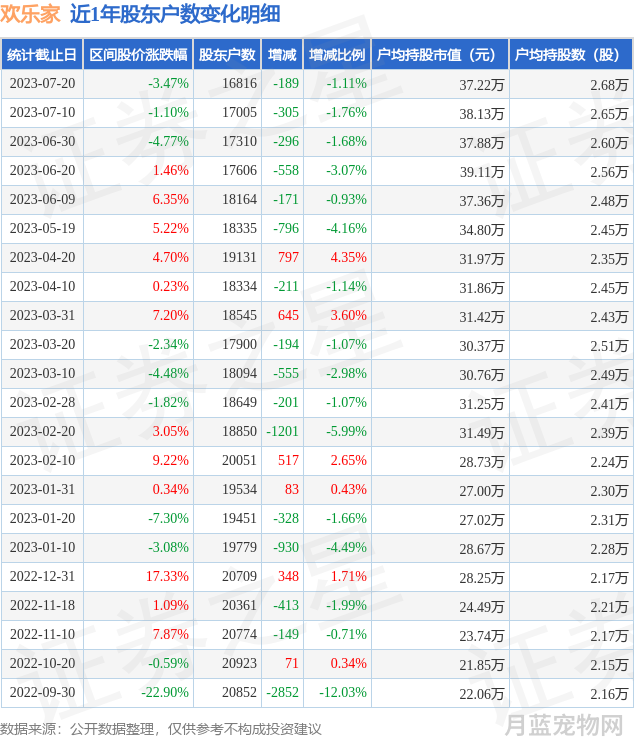Select the date cell 2023-06-09
634x738 pixels.
[x=42, y=200]
